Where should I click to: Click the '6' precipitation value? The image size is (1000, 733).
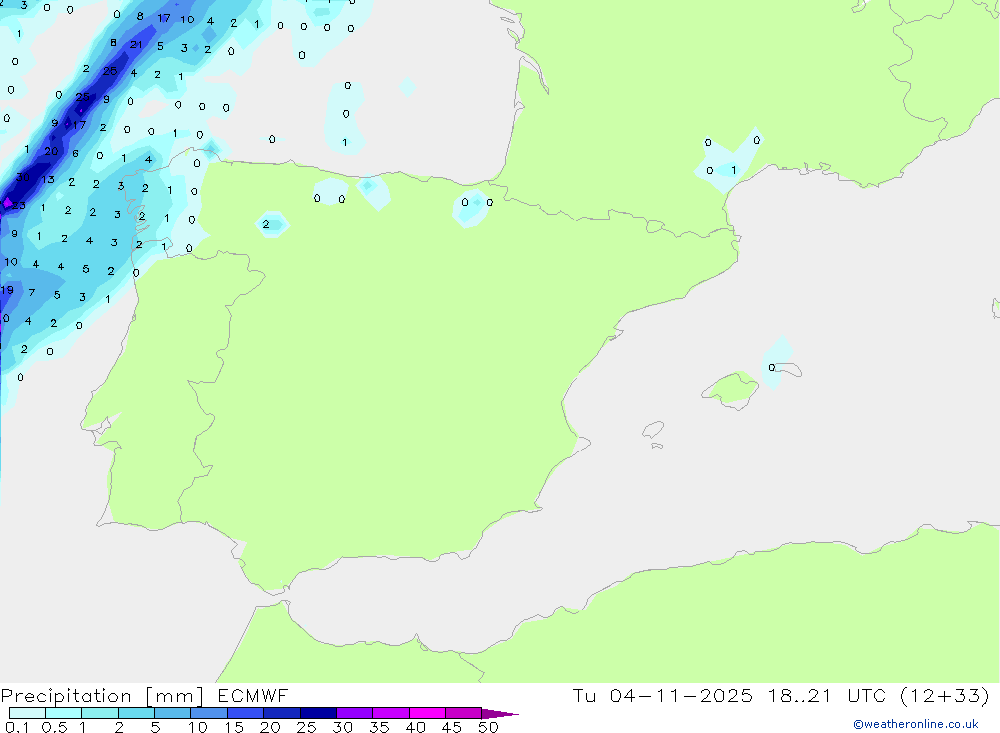[75, 153]
